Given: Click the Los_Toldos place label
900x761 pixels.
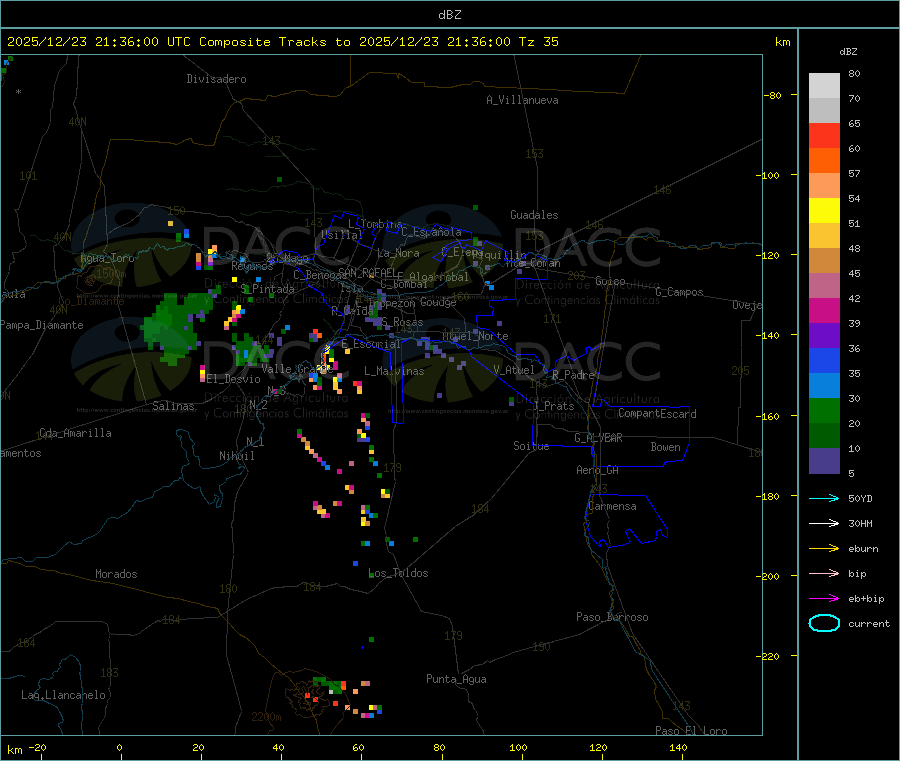Looking at the screenshot, I should pyautogui.click(x=398, y=573).
